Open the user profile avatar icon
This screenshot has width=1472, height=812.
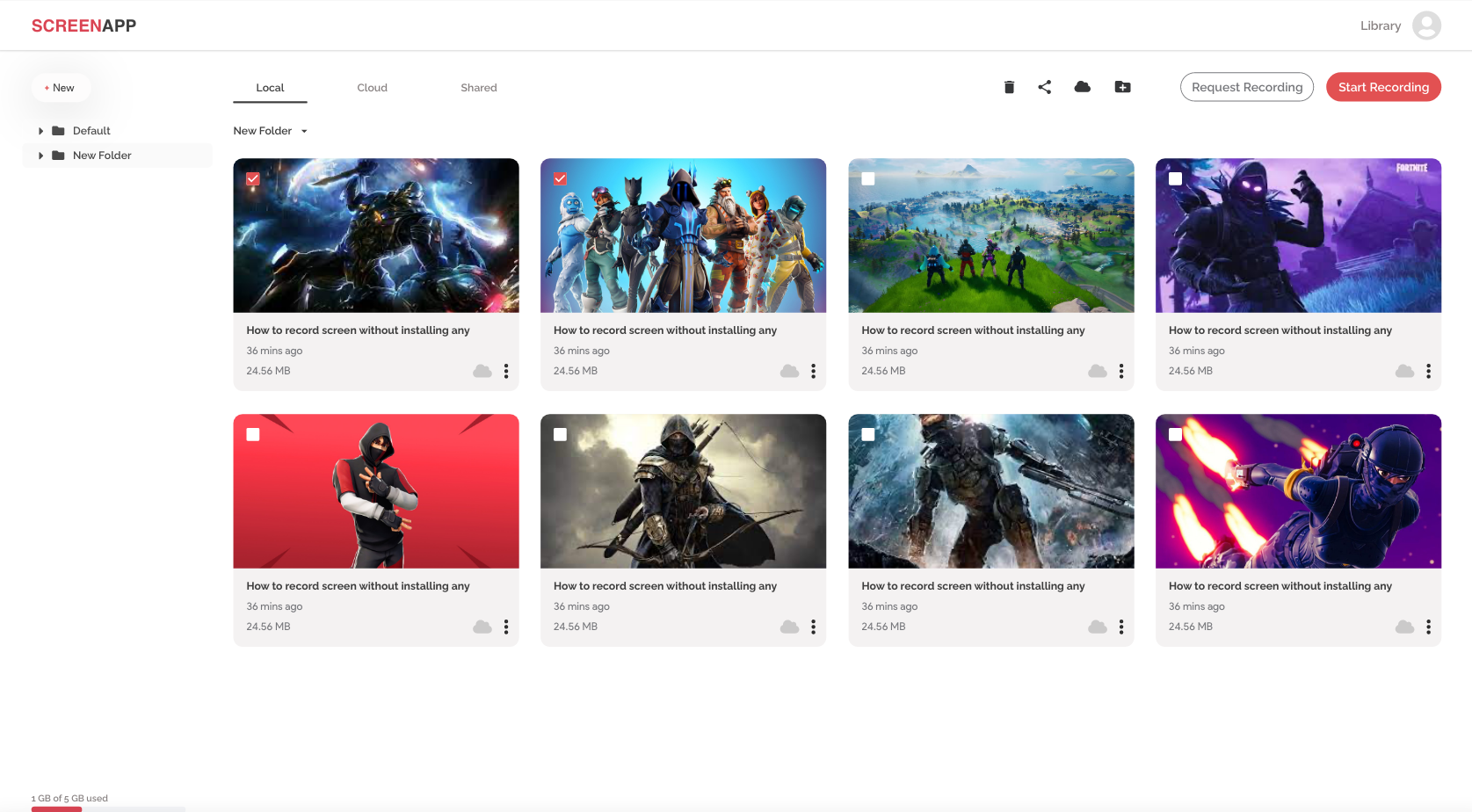[1426, 25]
